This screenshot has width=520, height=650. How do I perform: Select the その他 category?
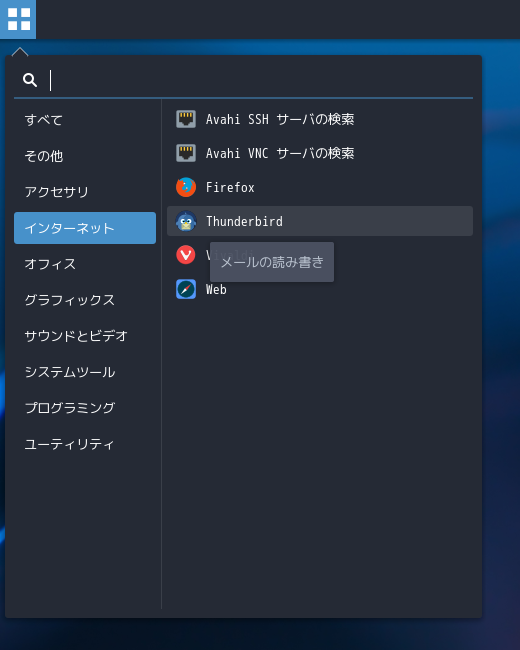pyautogui.click(x=85, y=156)
